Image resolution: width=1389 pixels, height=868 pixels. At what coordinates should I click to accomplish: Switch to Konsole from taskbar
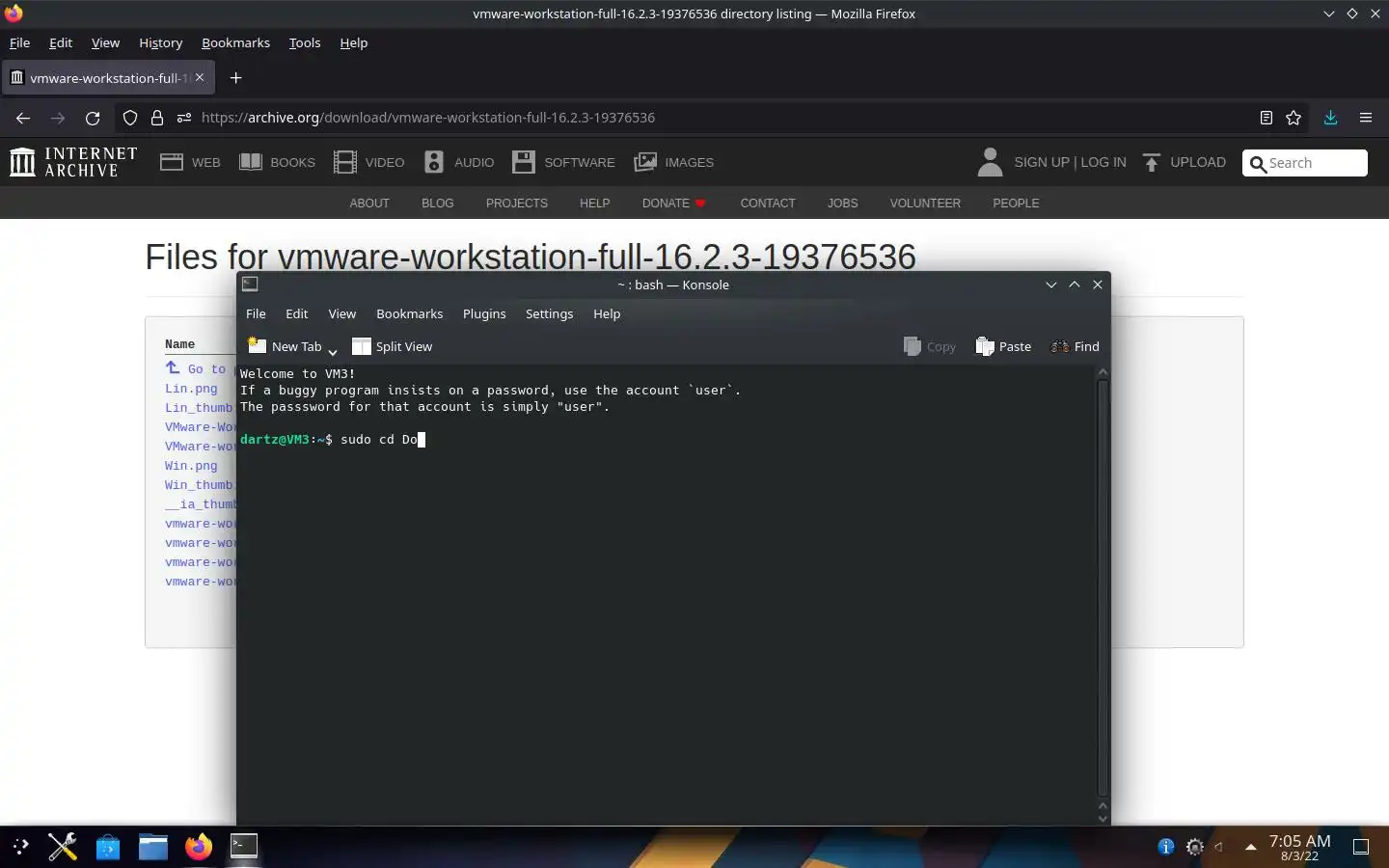(244, 846)
